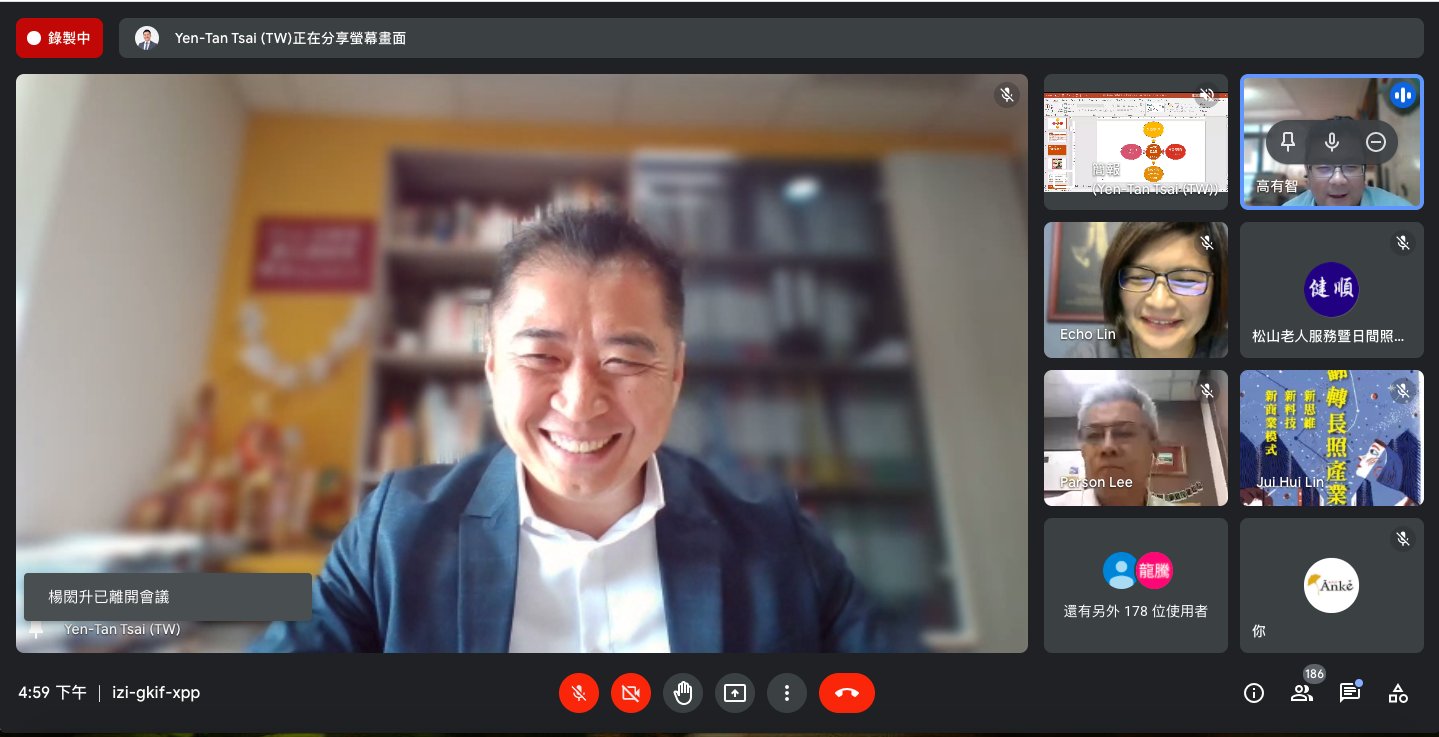Click the izi-gkif-xpp meeting code

(x=155, y=692)
